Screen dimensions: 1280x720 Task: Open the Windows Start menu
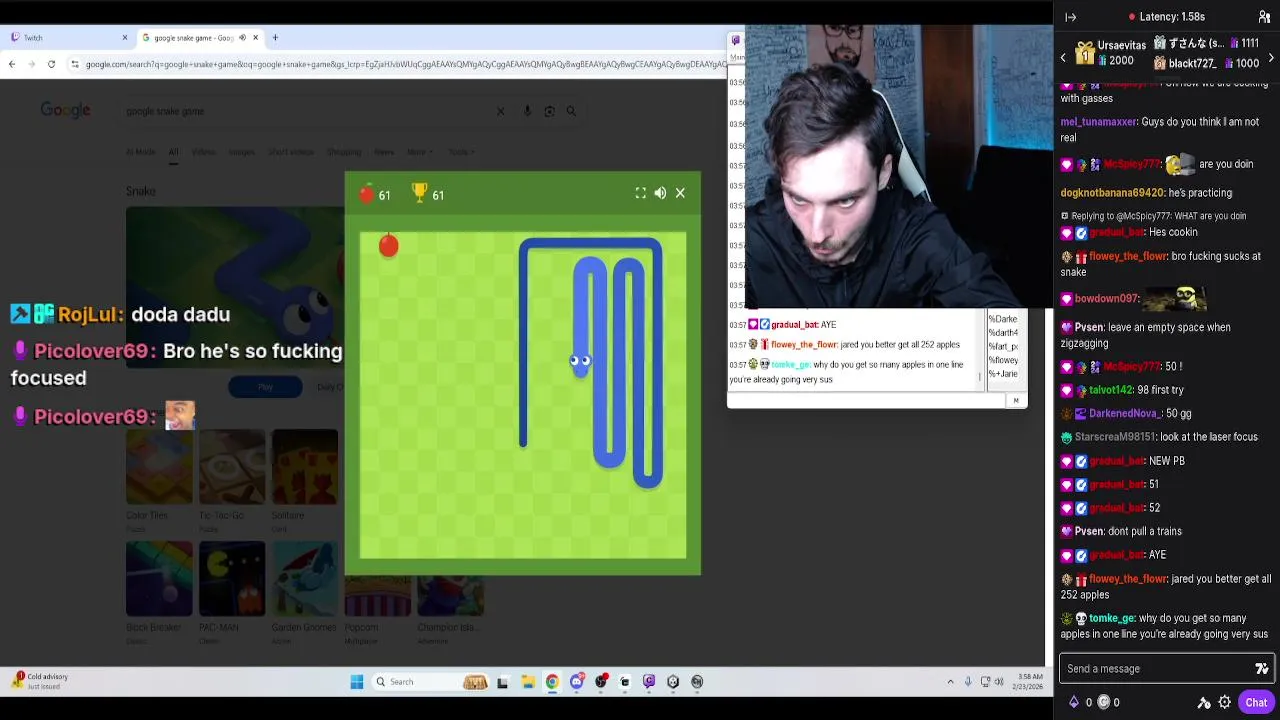coord(357,682)
